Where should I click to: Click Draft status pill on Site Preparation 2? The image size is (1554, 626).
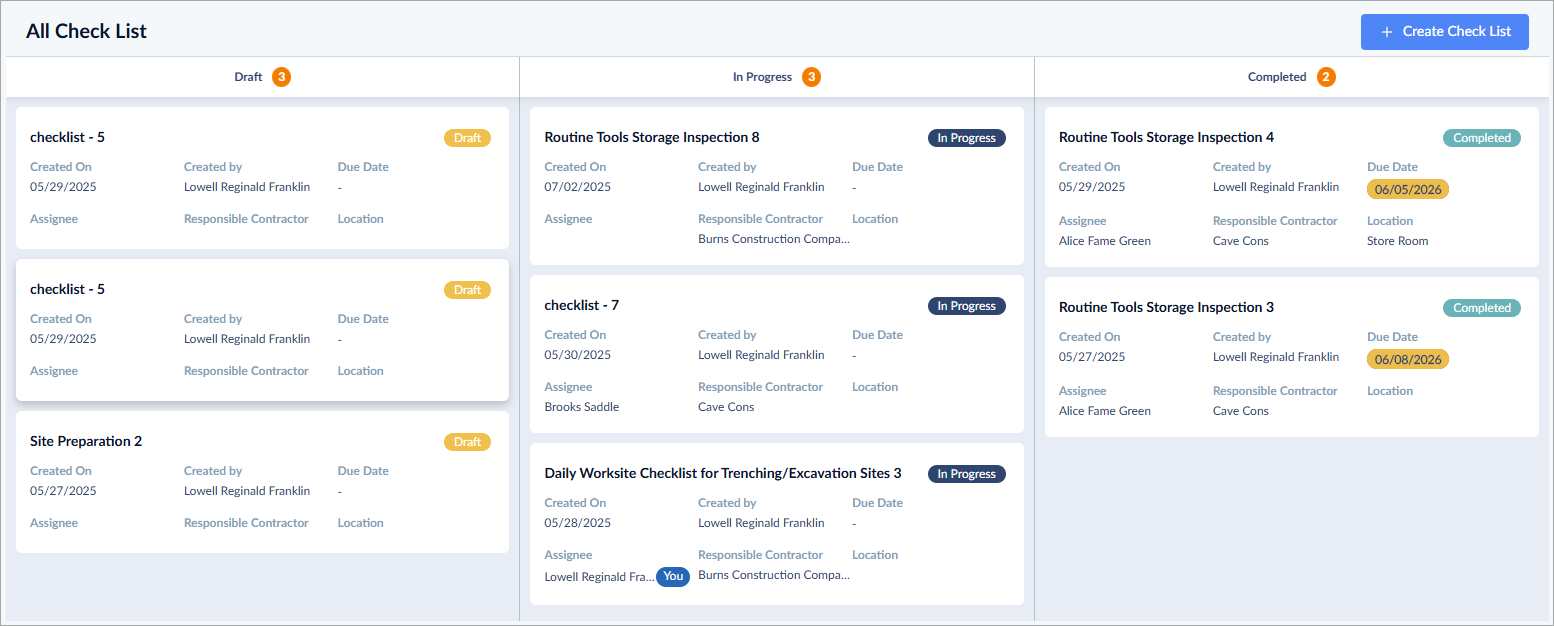[467, 442]
